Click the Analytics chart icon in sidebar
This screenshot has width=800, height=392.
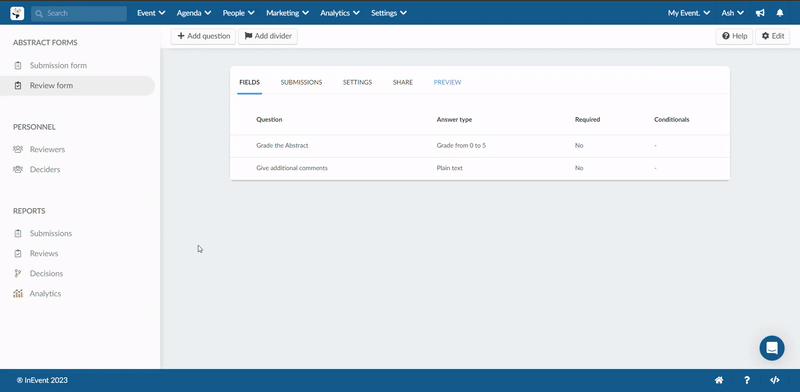(x=18, y=293)
